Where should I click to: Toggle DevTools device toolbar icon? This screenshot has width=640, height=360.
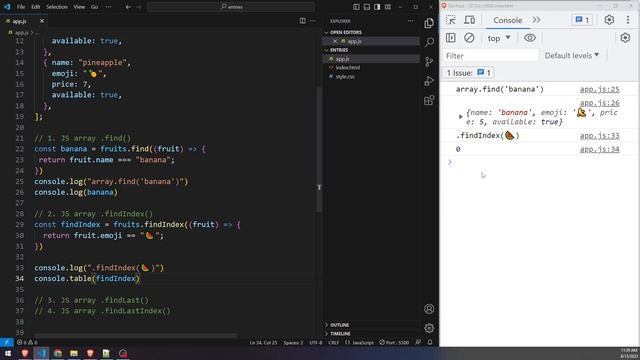coord(469,20)
